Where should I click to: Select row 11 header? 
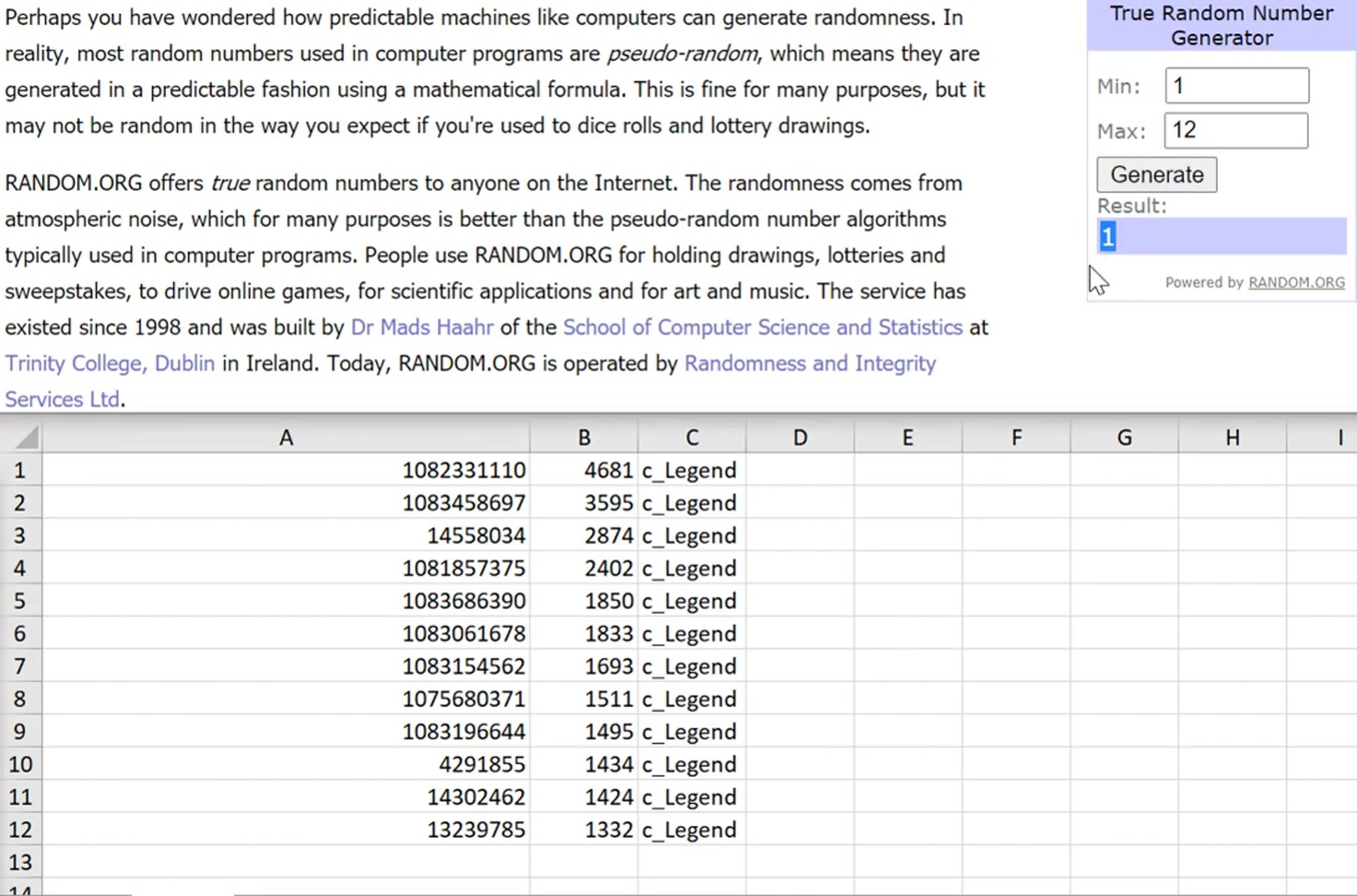[x=21, y=796]
